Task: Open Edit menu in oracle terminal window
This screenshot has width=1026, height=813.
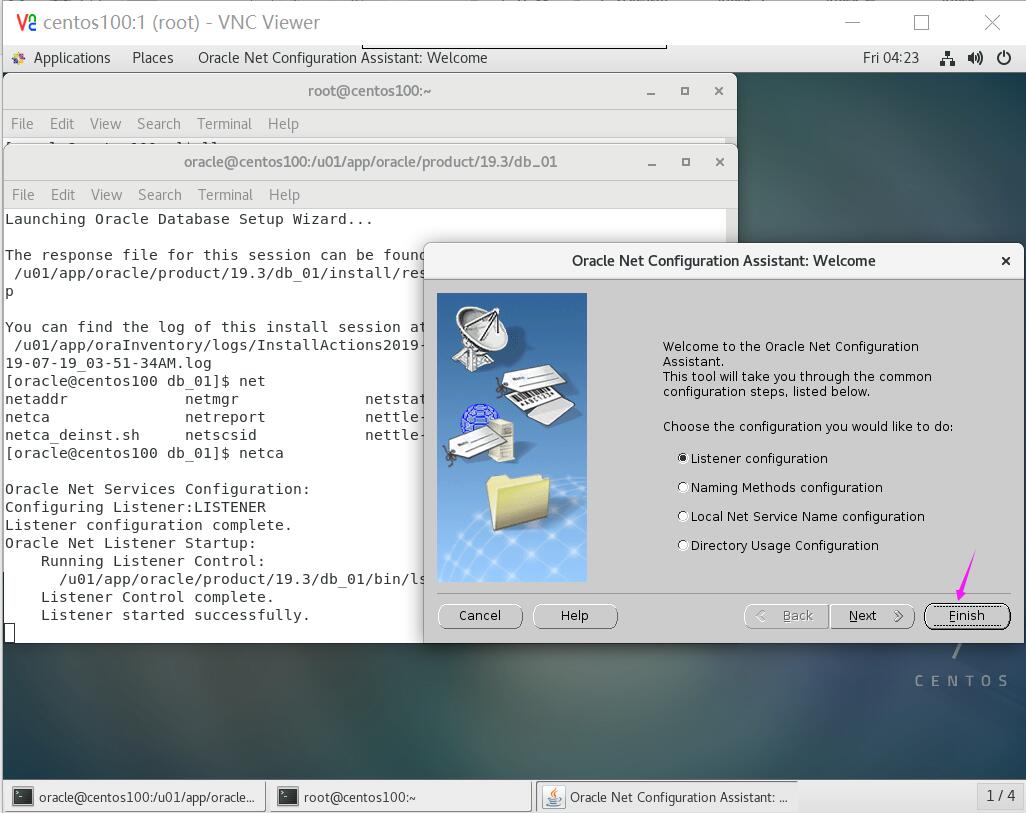Action: [63, 194]
